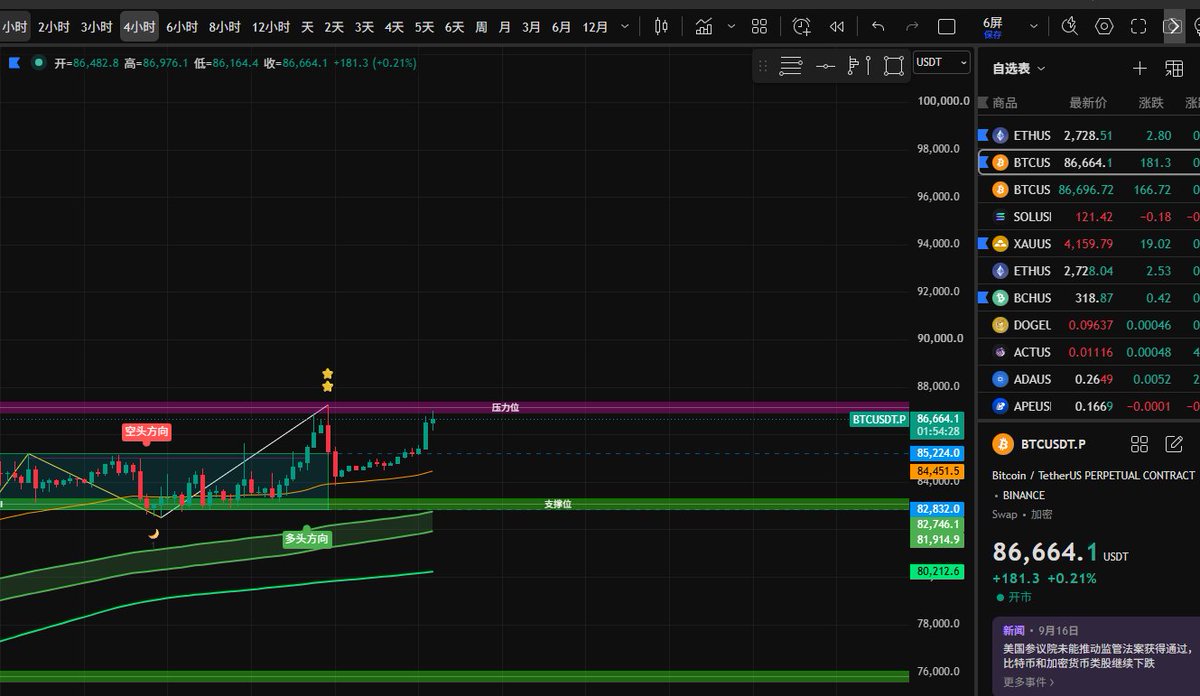This screenshot has width=1200, height=696.
Task: Click the 压力位 resistance band label
Action: pos(505,408)
